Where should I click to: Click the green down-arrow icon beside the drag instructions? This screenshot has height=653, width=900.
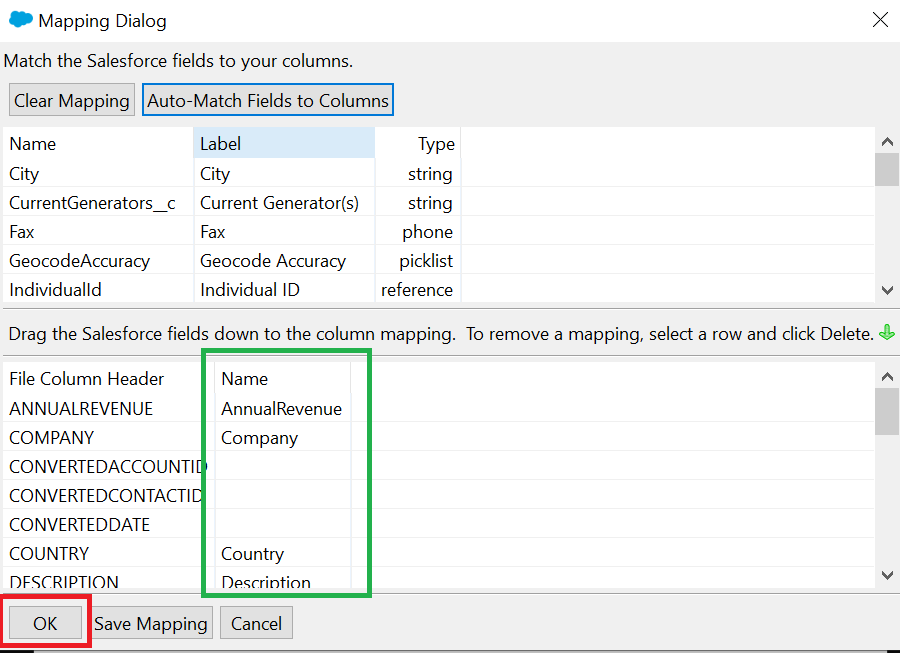click(887, 332)
